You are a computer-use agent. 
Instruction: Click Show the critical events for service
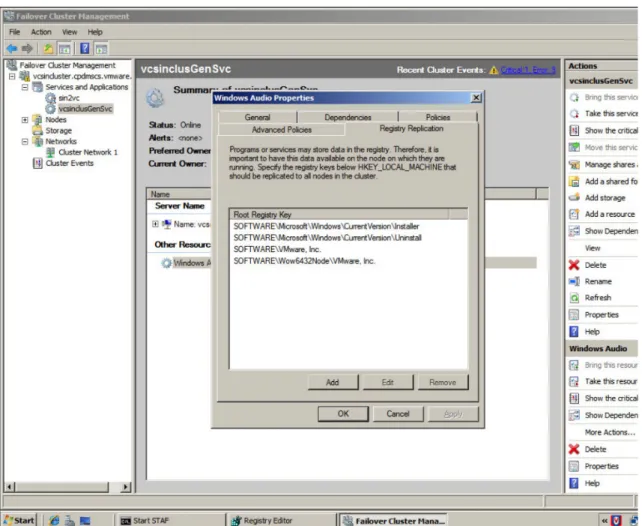coord(604,131)
